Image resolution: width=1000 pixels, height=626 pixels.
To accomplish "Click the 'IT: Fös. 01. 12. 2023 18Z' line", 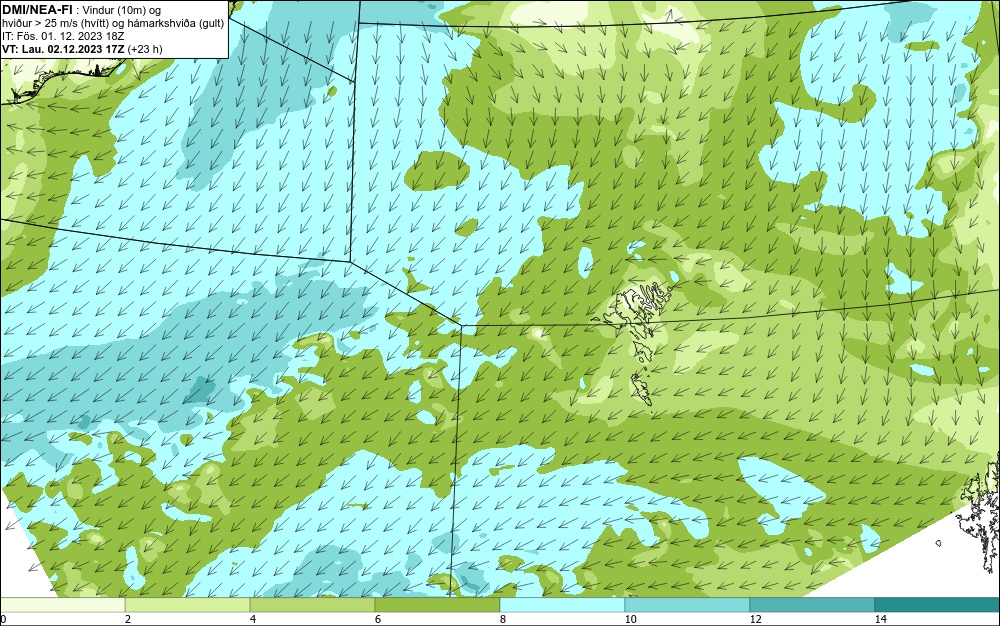I will pyautogui.click(x=63, y=36).
